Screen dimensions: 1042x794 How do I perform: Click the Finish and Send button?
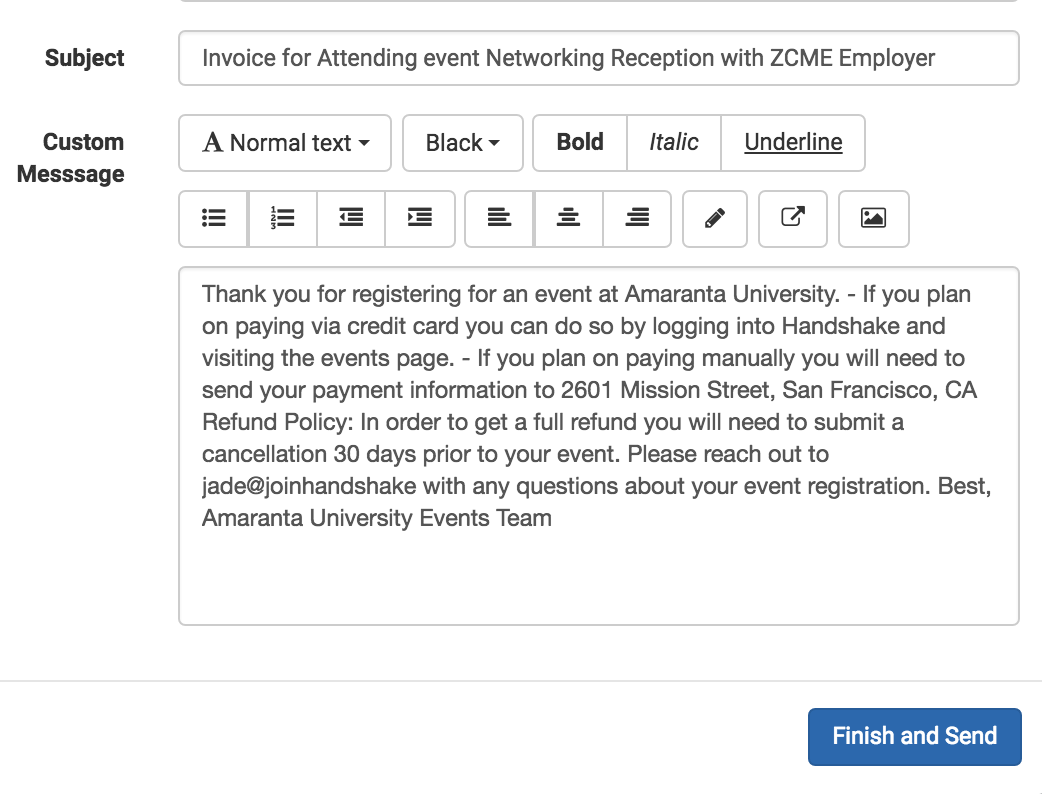click(914, 736)
